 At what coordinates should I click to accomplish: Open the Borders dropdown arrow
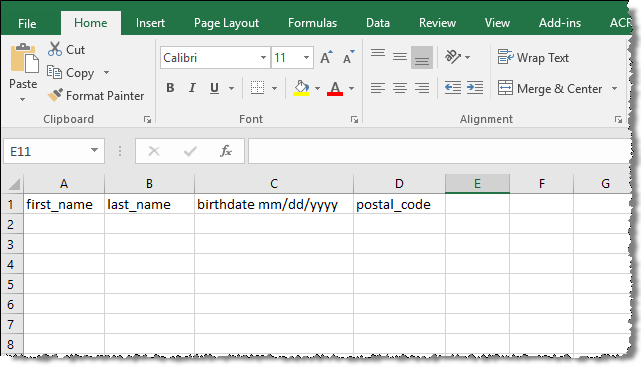[274, 88]
